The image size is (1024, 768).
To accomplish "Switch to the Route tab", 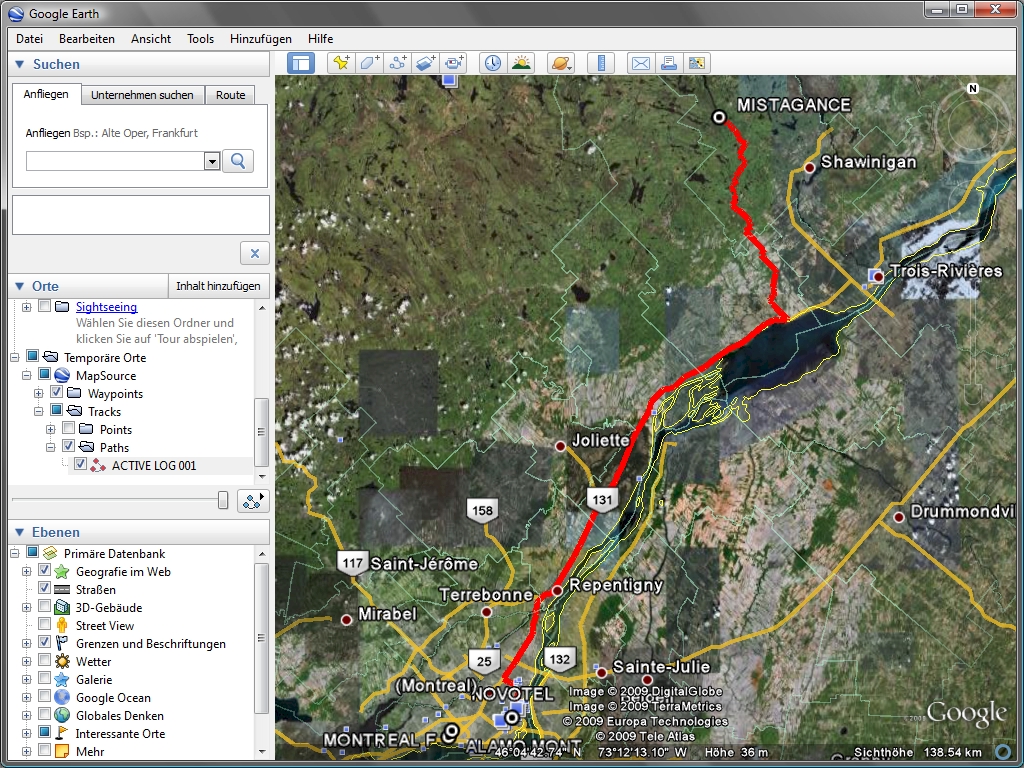I will pos(231,95).
